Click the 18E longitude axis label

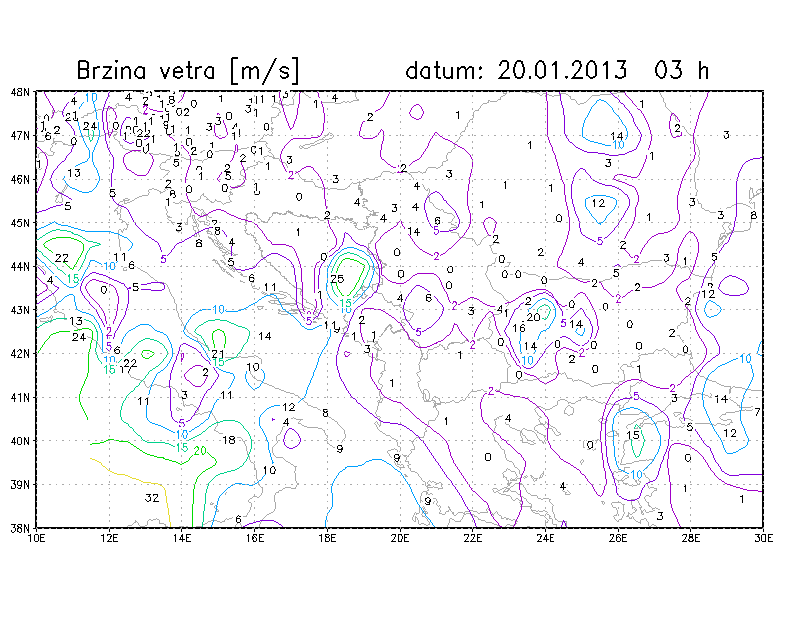(x=327, y=538)
